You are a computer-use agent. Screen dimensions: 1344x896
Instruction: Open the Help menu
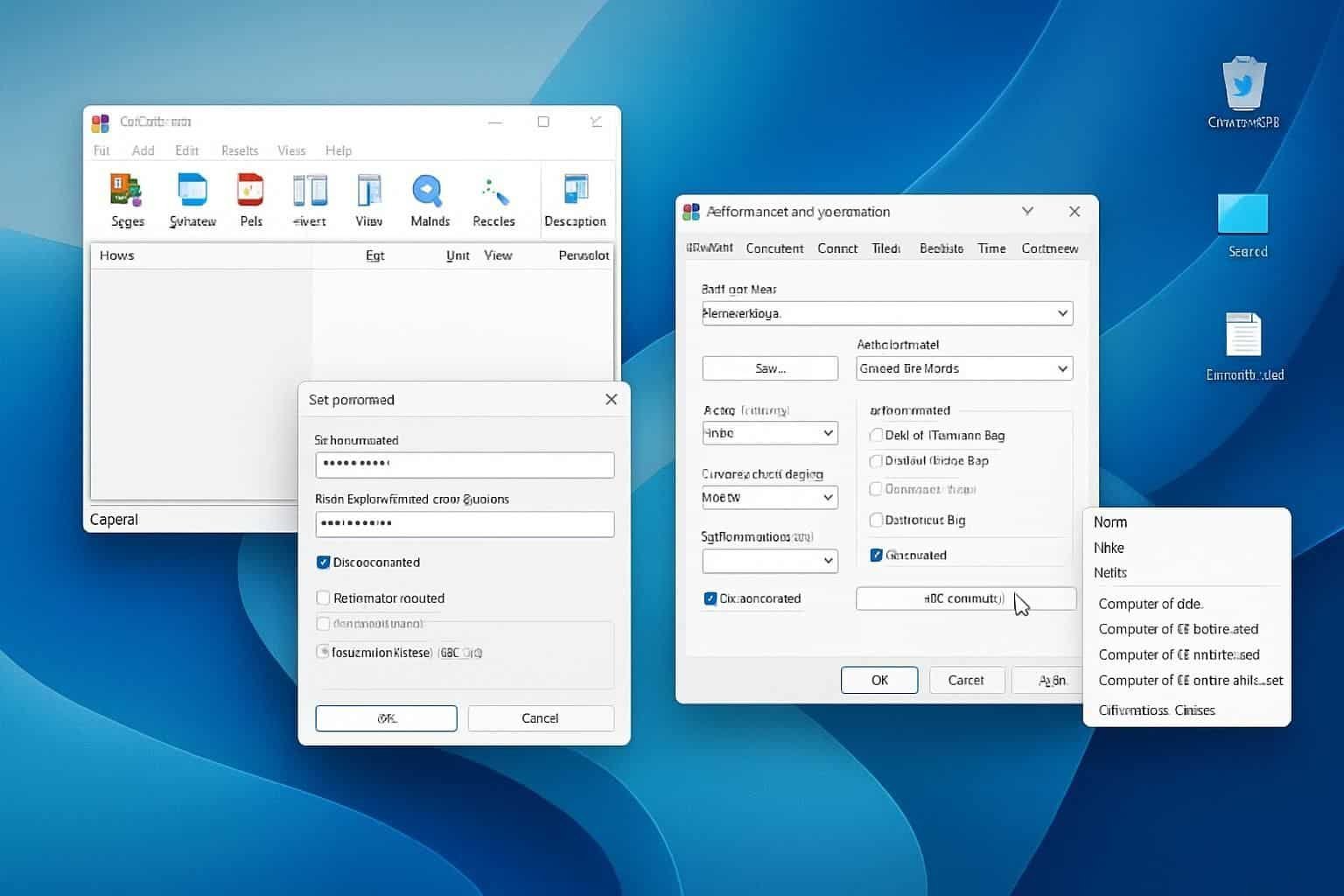point(339,150)
